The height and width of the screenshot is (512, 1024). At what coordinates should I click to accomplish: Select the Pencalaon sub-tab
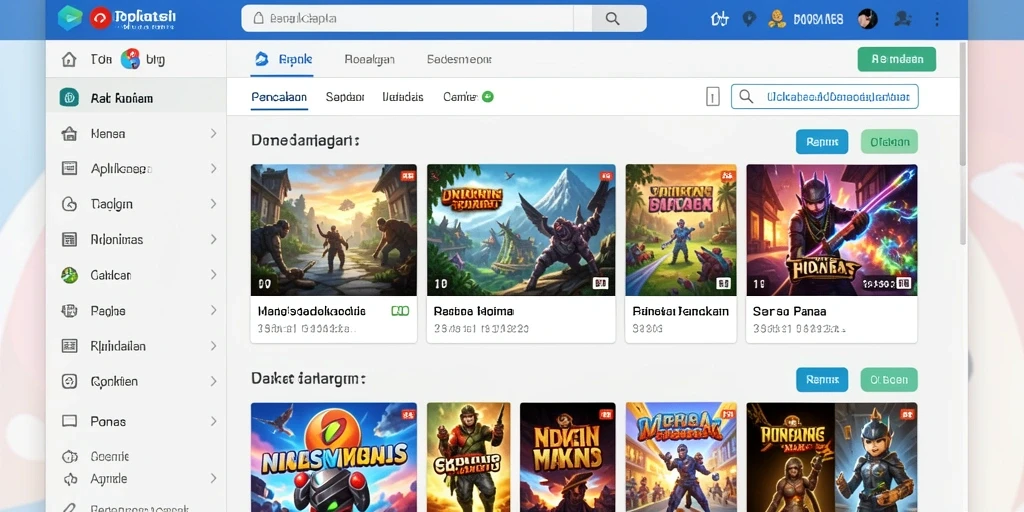[279, 97]
